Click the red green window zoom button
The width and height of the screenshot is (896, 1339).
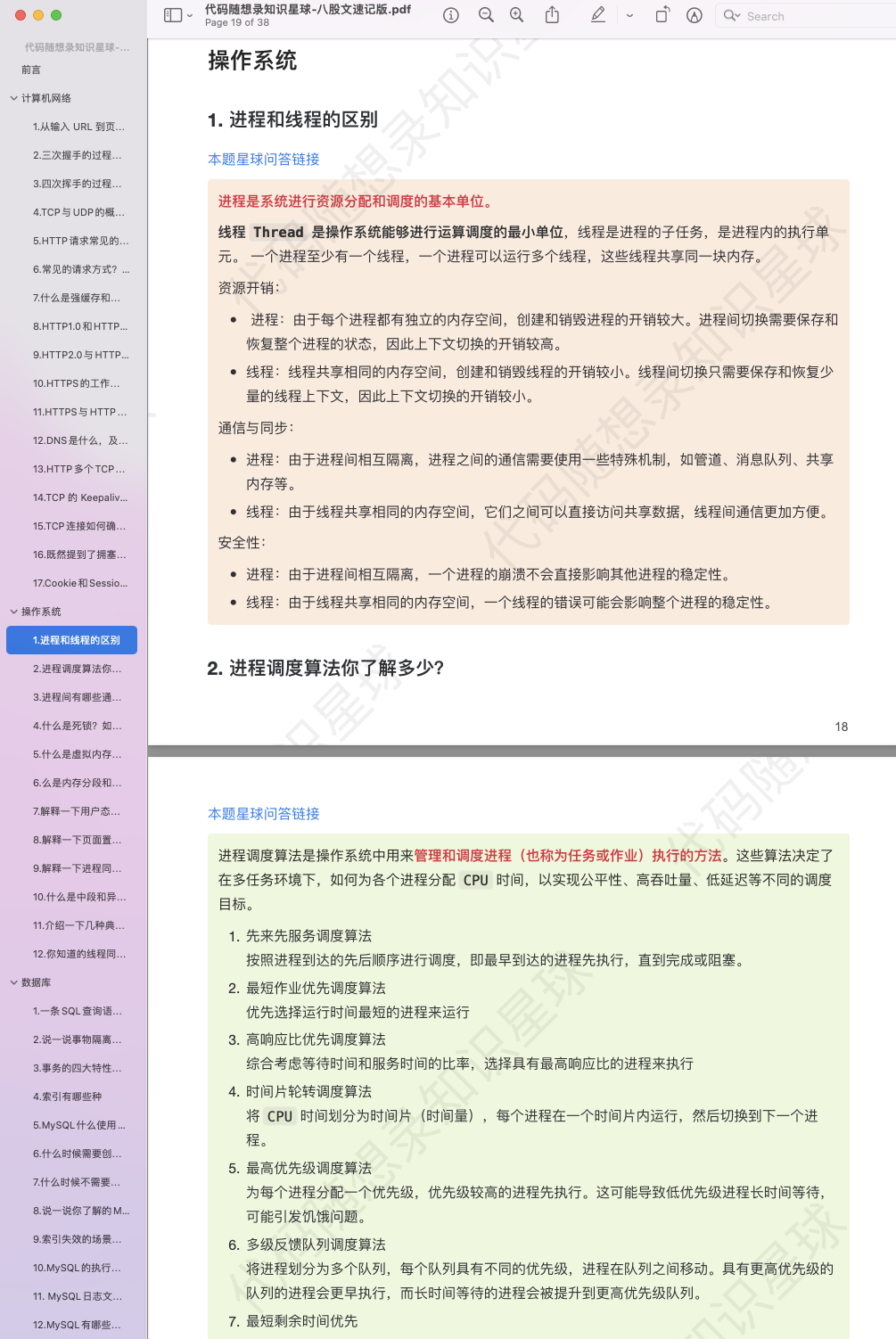[x=56, y=15]
